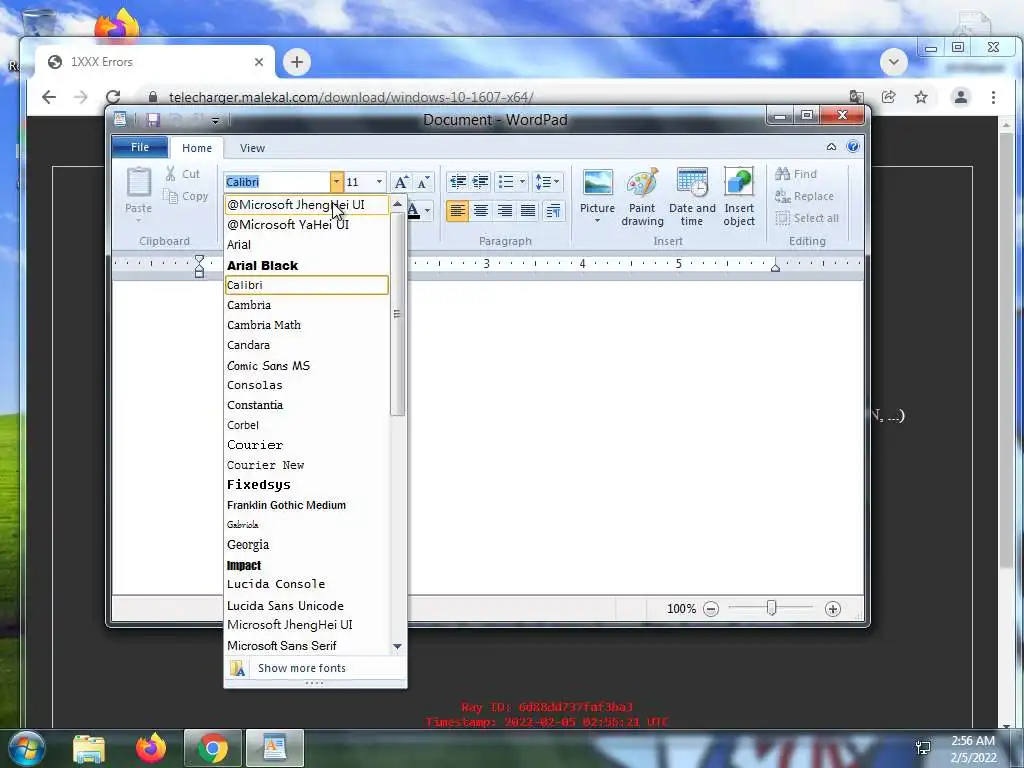
Task: Choose Arial Black from the font list
Action: point(306,265)
